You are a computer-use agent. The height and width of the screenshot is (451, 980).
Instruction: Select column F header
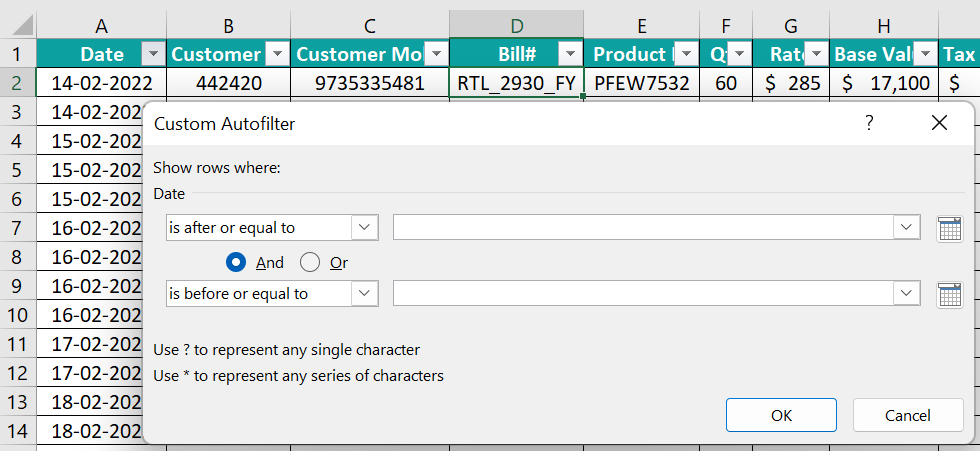coord(726,26)
